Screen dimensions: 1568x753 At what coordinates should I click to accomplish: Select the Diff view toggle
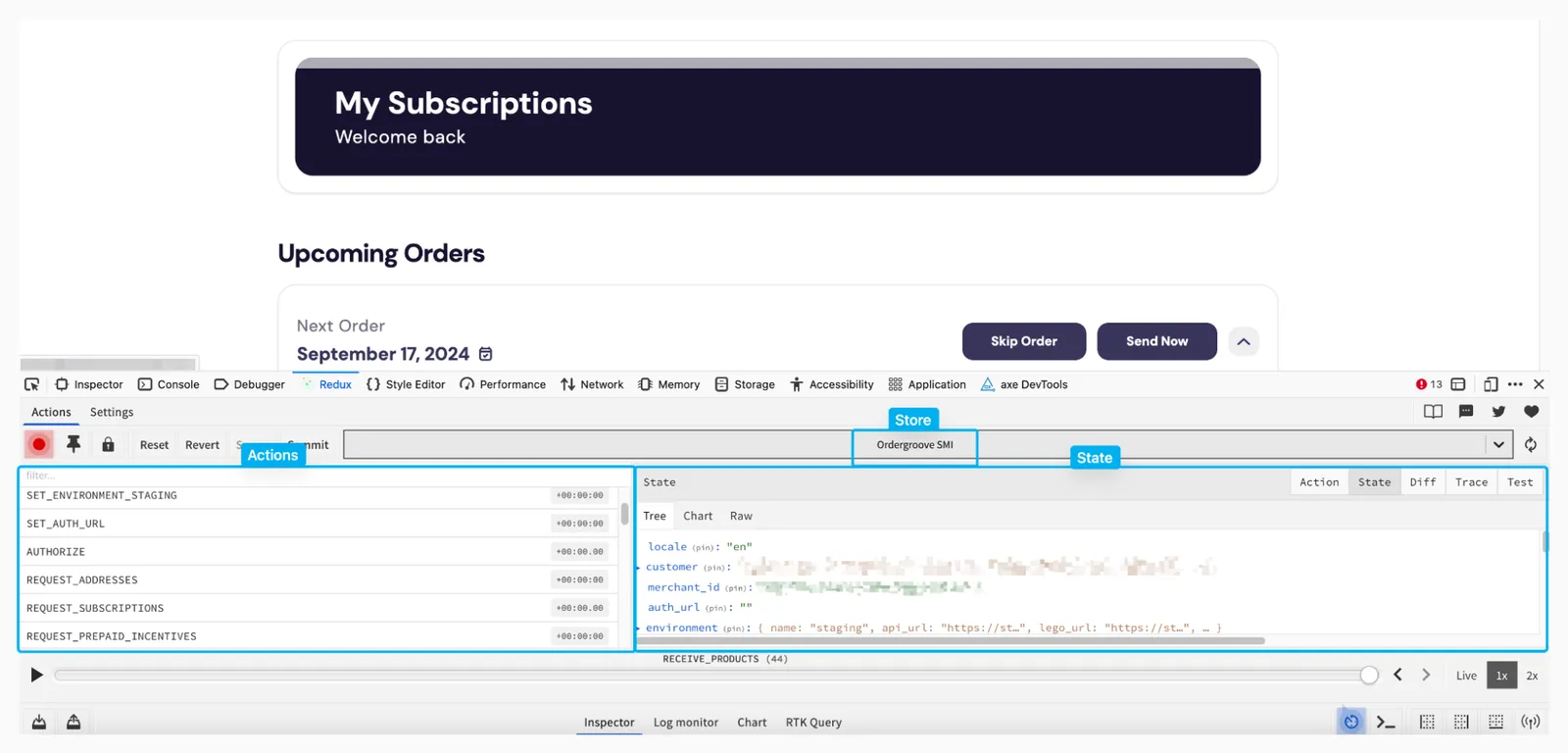pyautogui.click(x=1423, y=482)
